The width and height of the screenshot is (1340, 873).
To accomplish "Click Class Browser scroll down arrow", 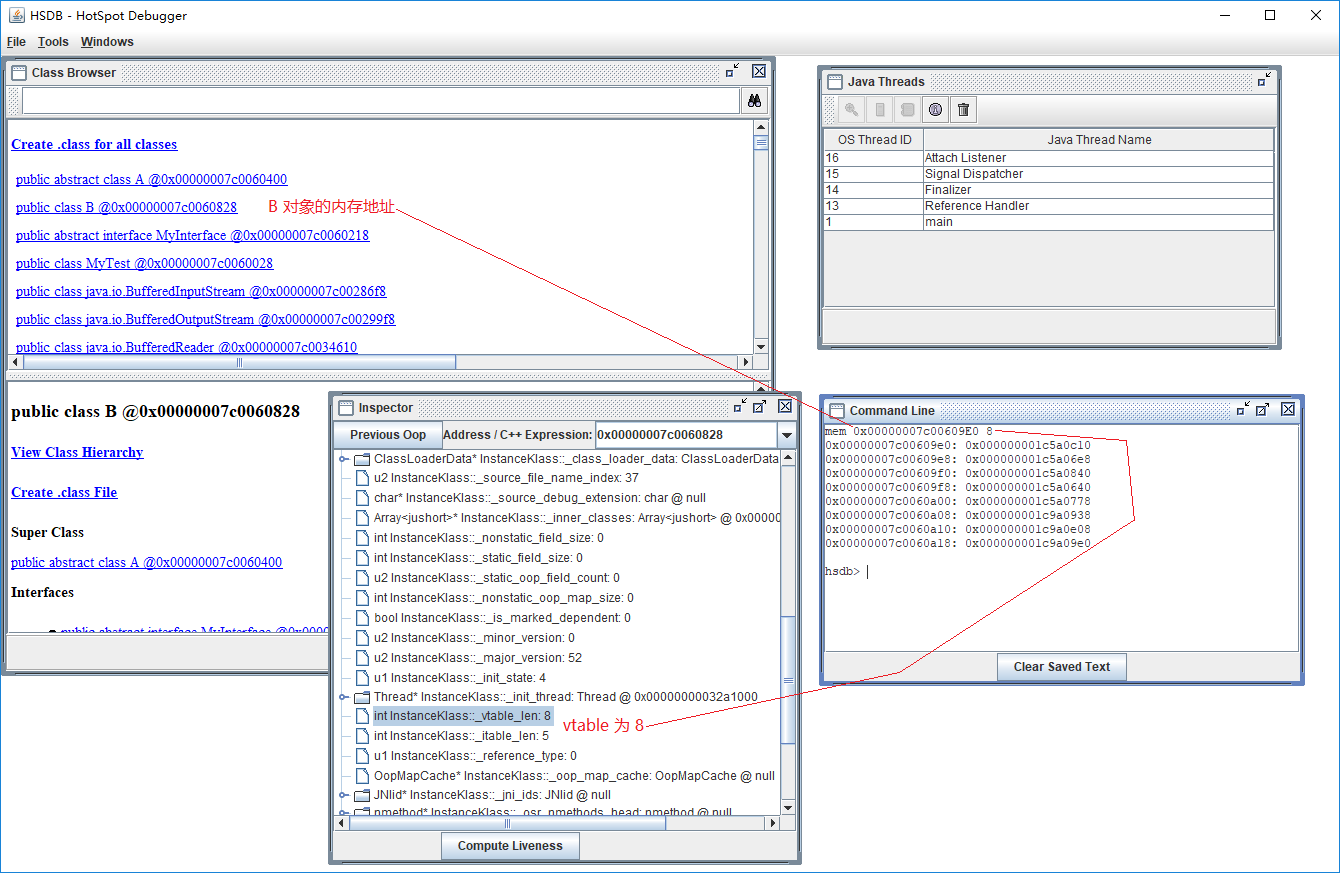I will (x=761, y=346).
